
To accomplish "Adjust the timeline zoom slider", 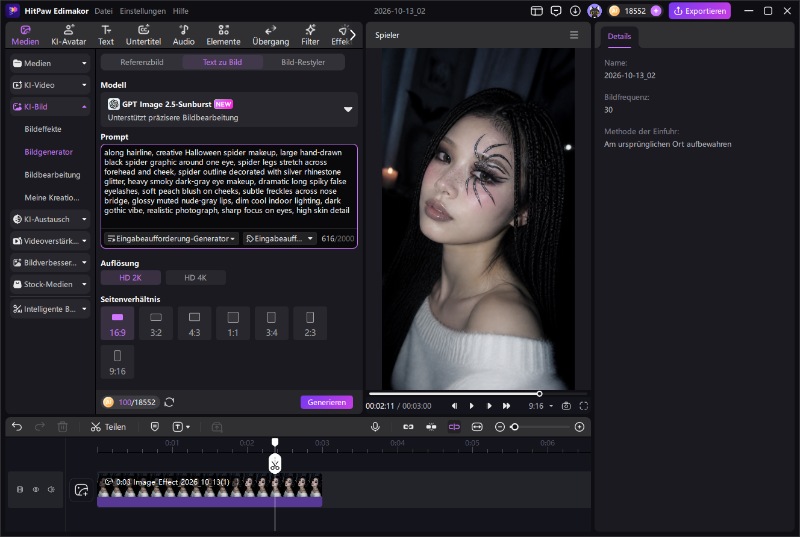I will tap(540, 427).
